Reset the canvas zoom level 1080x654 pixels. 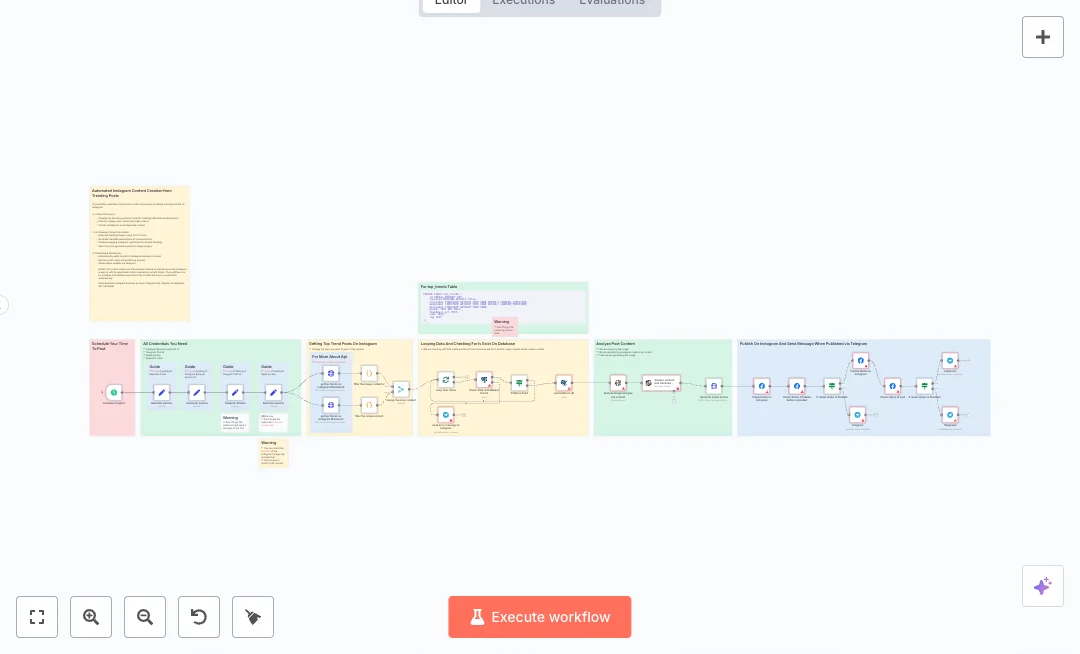coord(199,617)
